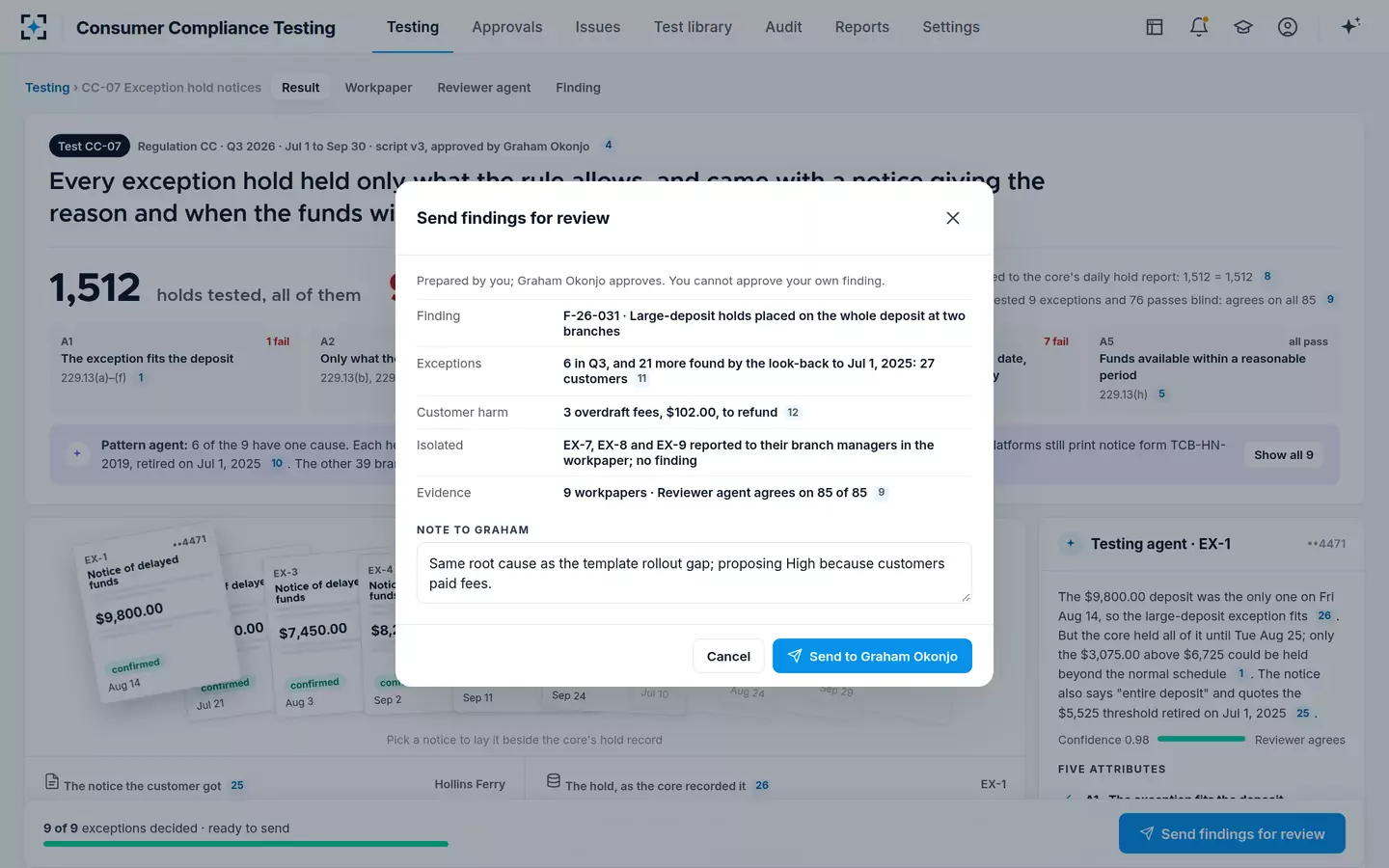This screenshot has height=868, width=1389.
Task: Cancel the send findings dialog
Action: pos(728,657)
